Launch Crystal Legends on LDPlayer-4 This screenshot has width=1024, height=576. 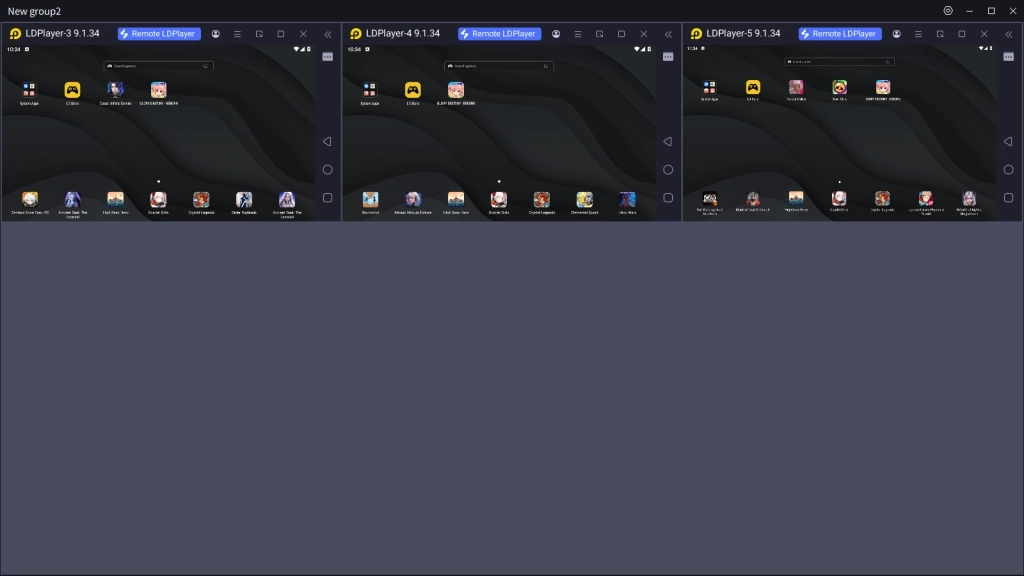tap(543, 200)
